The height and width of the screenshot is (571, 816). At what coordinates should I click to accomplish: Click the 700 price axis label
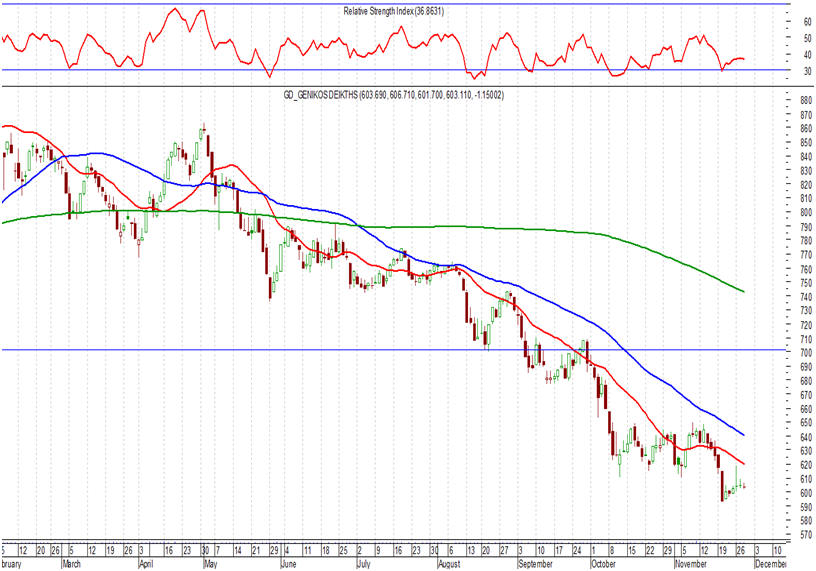806,353
